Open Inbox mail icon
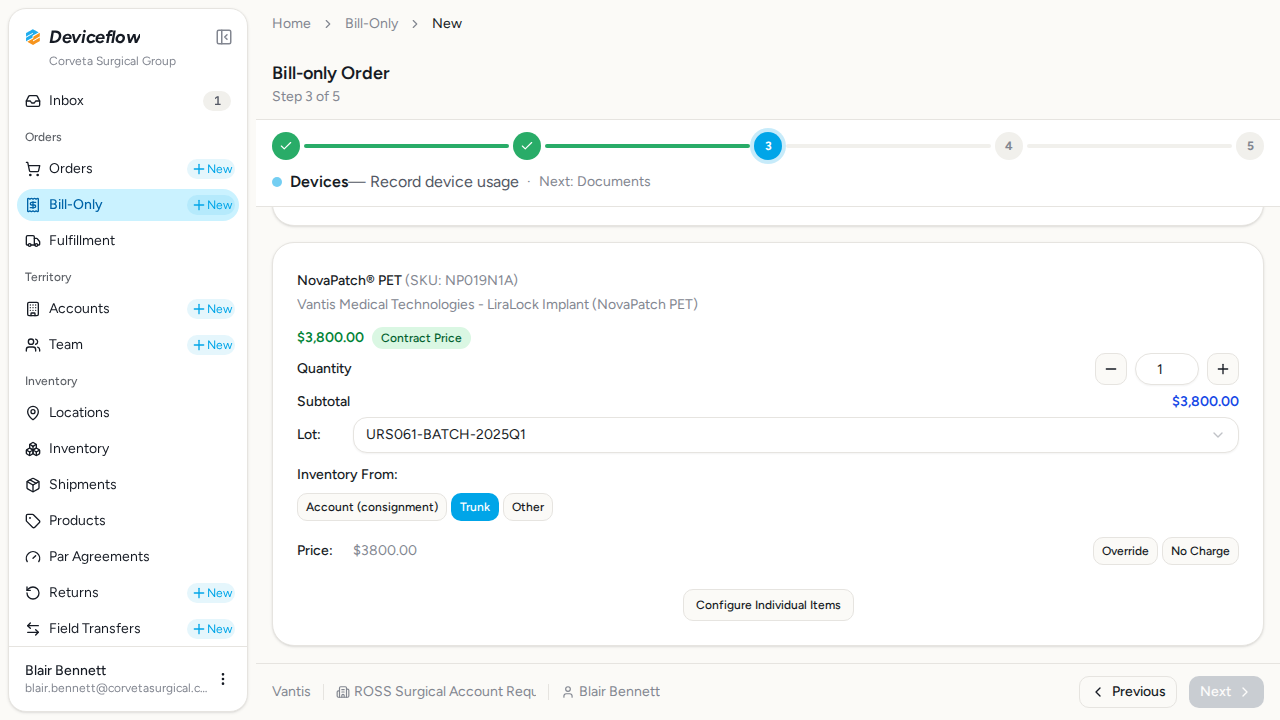Image resolution: width=1280 pixels, height=720 pixels. (x=33, y=101)
